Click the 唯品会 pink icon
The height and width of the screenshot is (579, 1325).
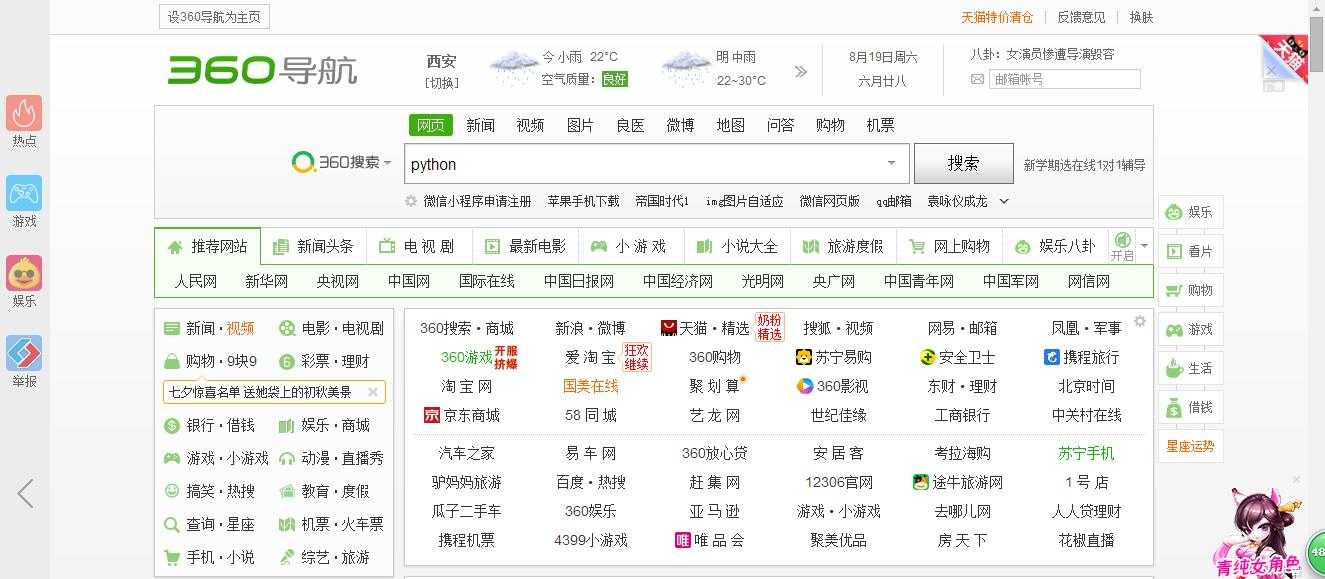tap(683, 540)
